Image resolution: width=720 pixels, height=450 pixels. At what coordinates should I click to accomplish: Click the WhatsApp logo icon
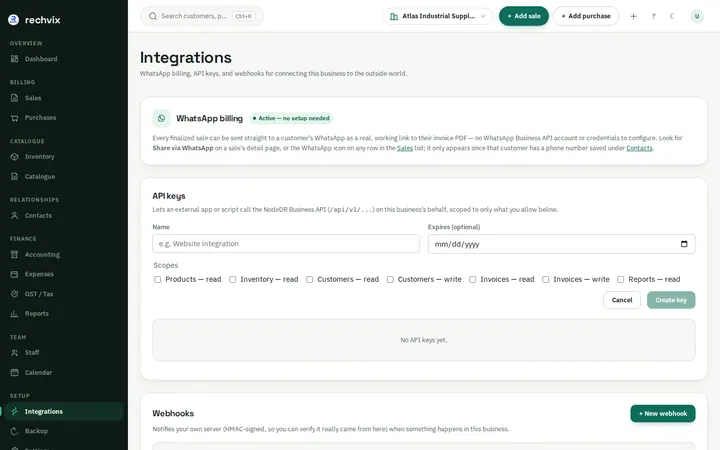pos(162,118)
